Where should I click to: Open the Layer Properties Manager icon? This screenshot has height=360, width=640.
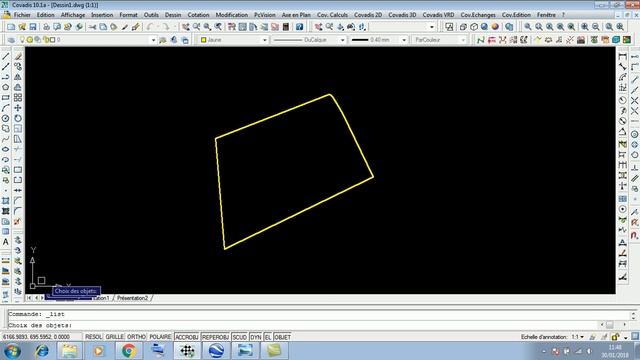(x=11, y=40)
